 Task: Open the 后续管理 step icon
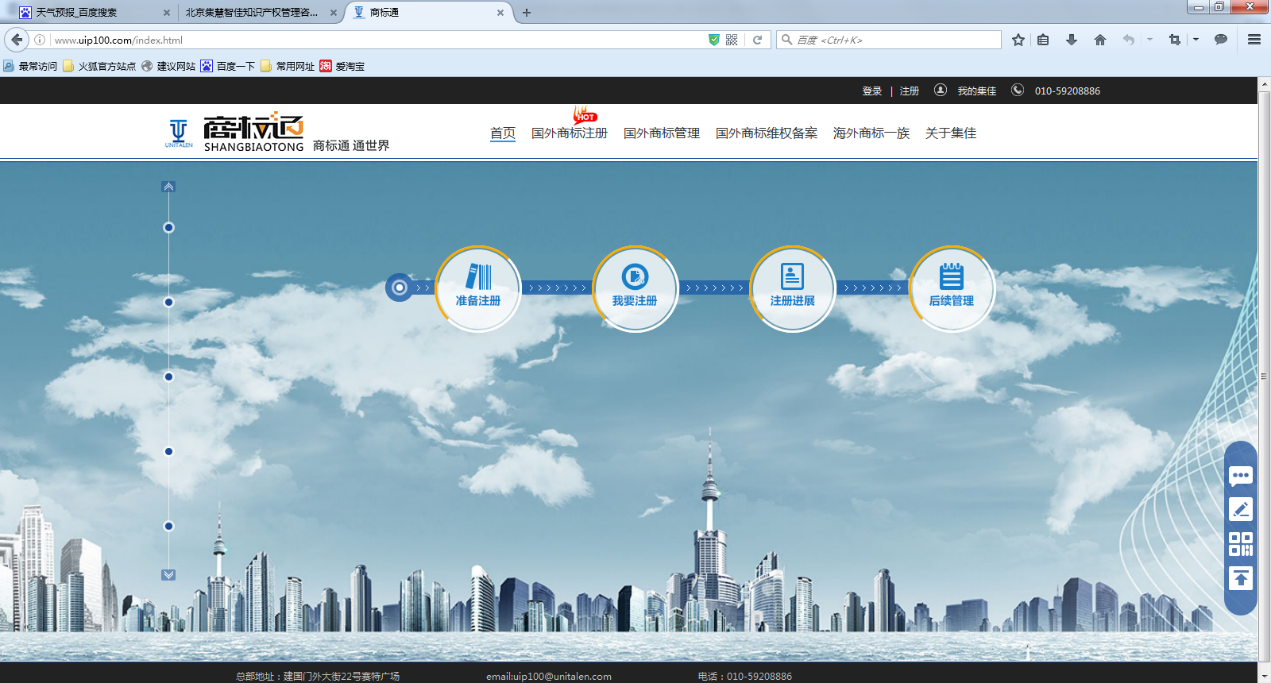(951, 288)
